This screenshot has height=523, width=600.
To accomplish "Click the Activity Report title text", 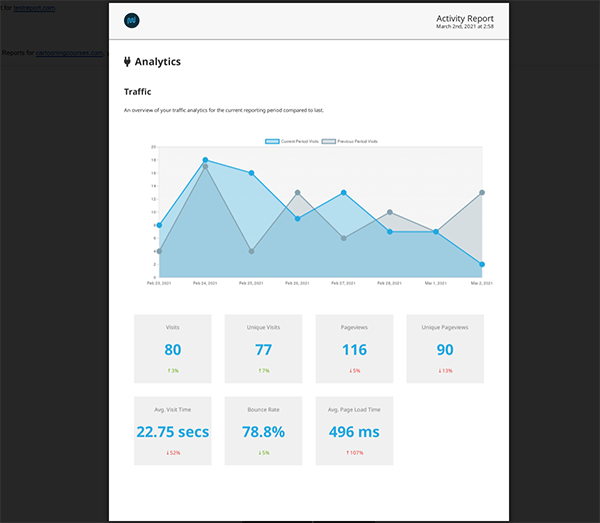I will [x=465, y=18].
